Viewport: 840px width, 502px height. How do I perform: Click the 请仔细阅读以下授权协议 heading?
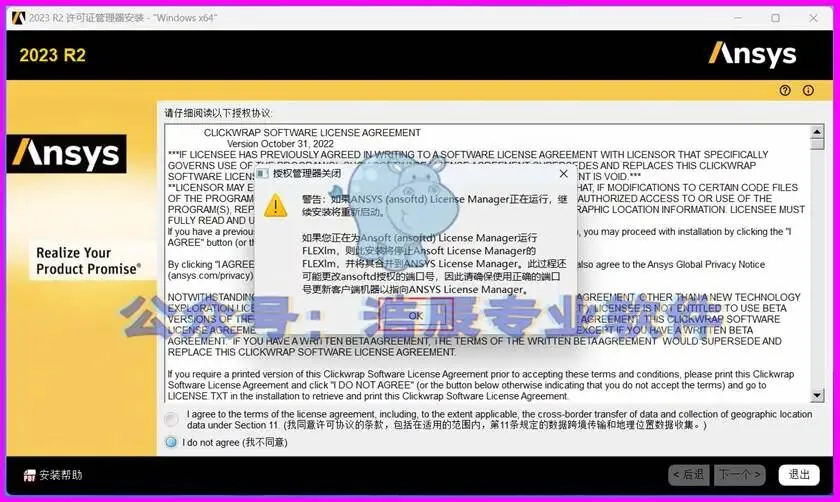(x=218, y=113)
